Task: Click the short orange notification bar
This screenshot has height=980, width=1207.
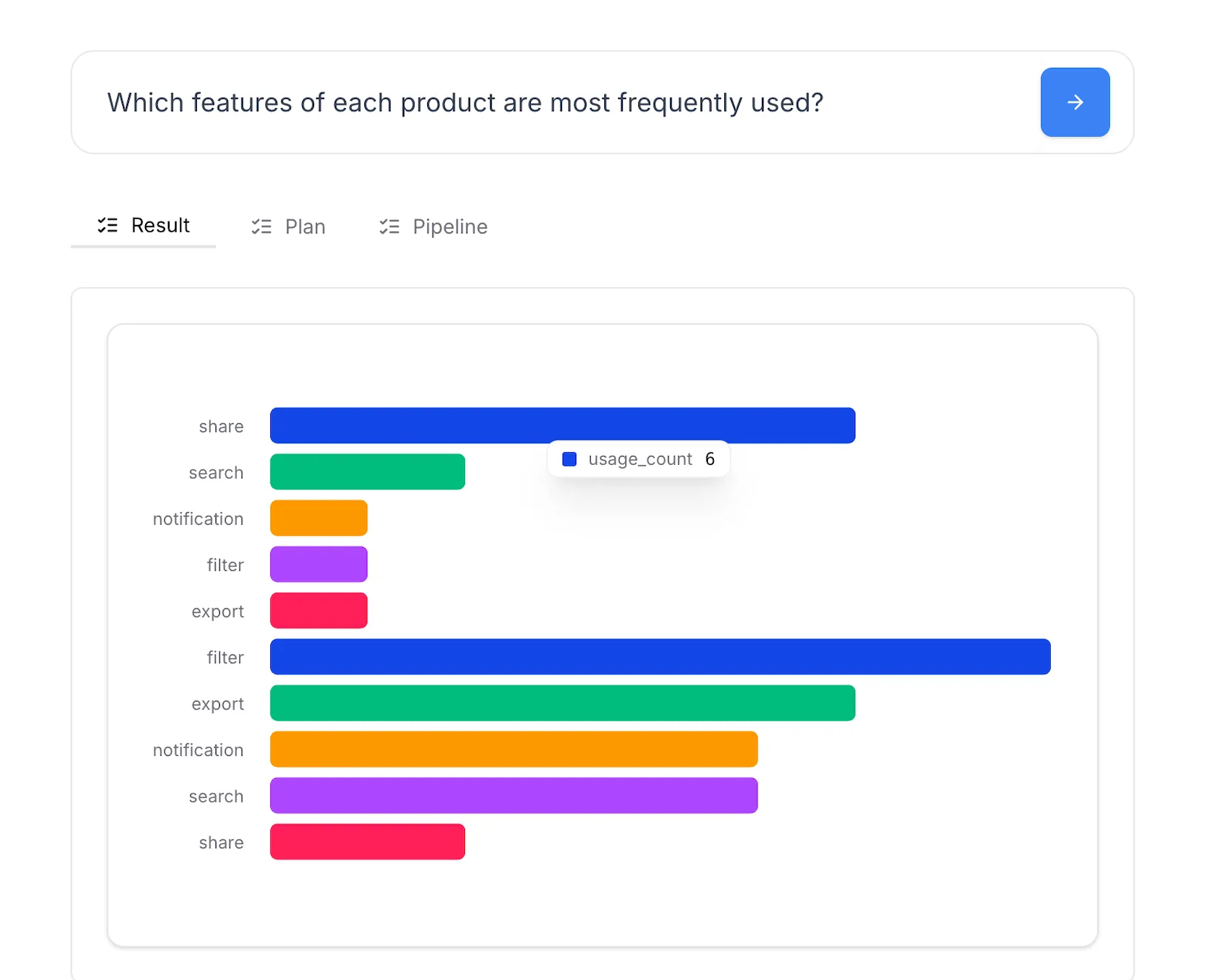Action: (318, 518)
